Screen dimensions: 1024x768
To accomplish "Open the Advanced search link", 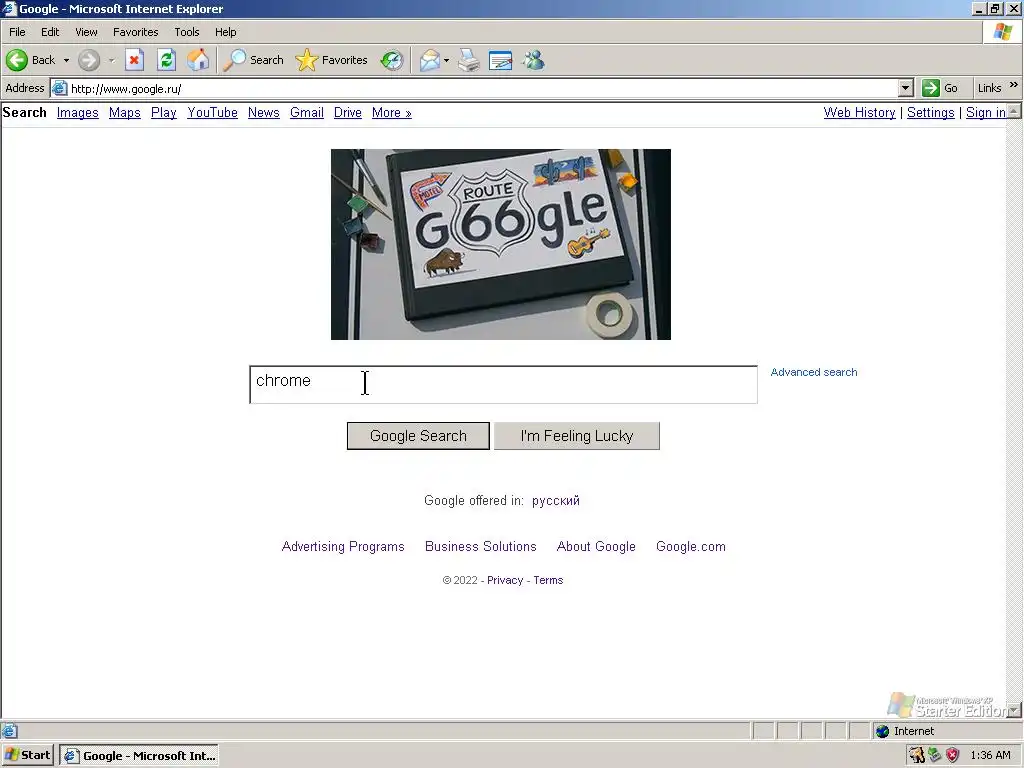I will (814, 372).
